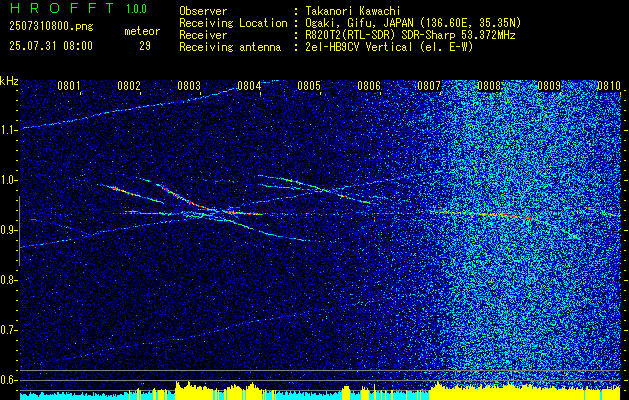629x400 pixels.
Task: Click the 0807 time marker
Action: [429, 86]
